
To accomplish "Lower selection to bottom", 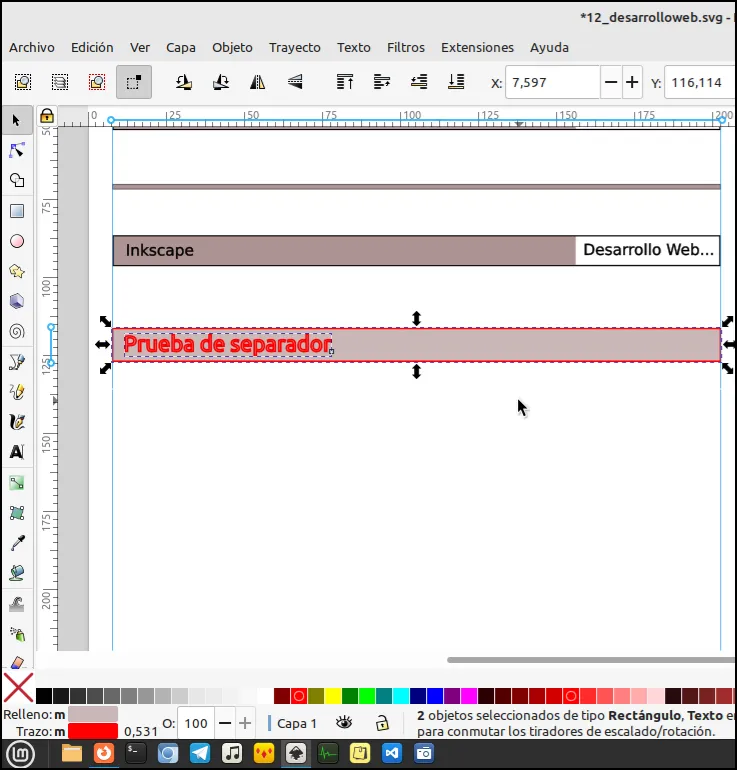I will pos(456,82).
